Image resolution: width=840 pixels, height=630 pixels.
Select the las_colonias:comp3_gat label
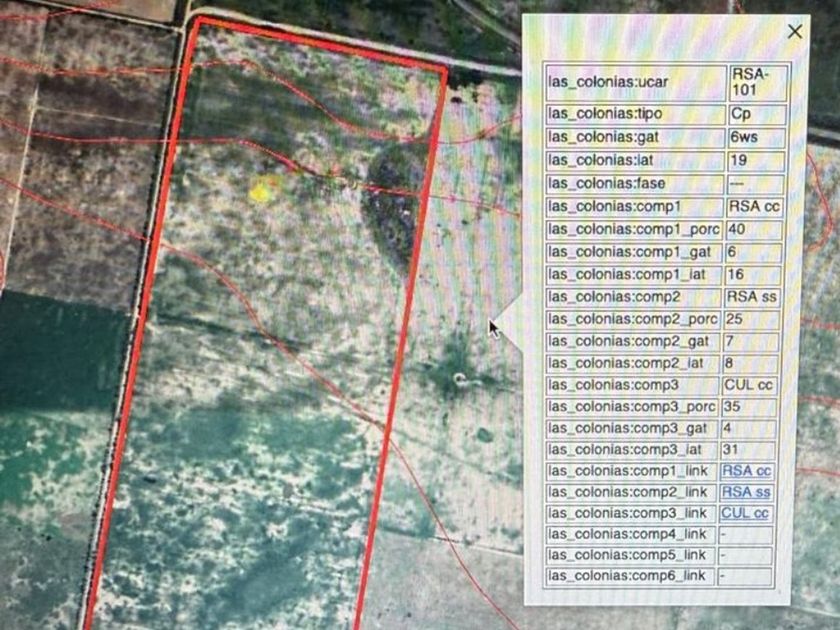[x=627, y=429]
